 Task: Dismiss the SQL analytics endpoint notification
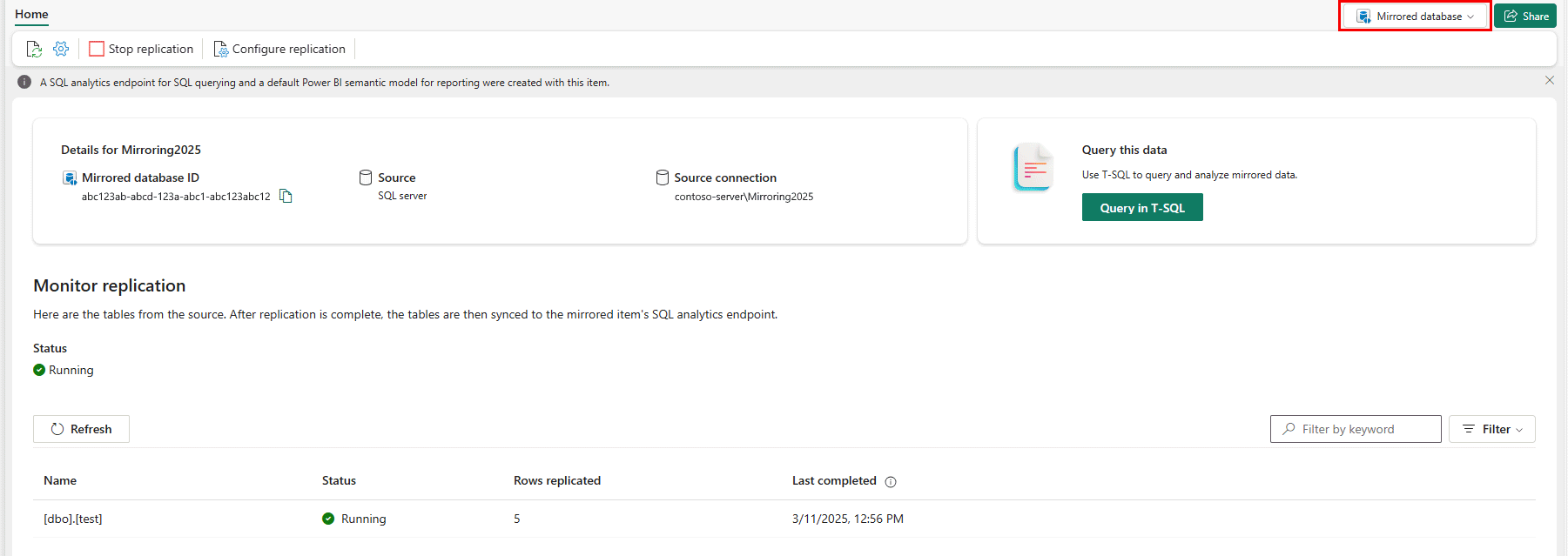pyautogui.click(x=1549, y=80)
